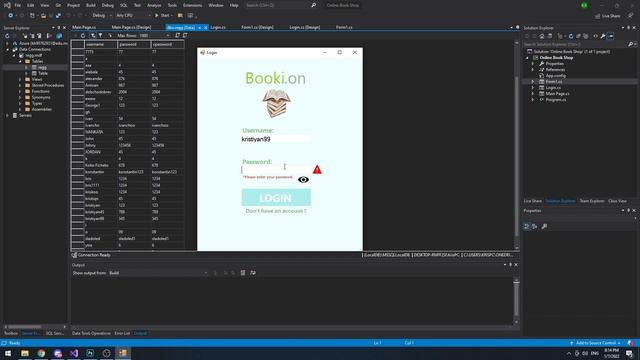Image resolution: width=640 pixels, height=360 pixels.
Task: Click Refresh icon in Solution Explorer toolbar
Action: (571, 36)
